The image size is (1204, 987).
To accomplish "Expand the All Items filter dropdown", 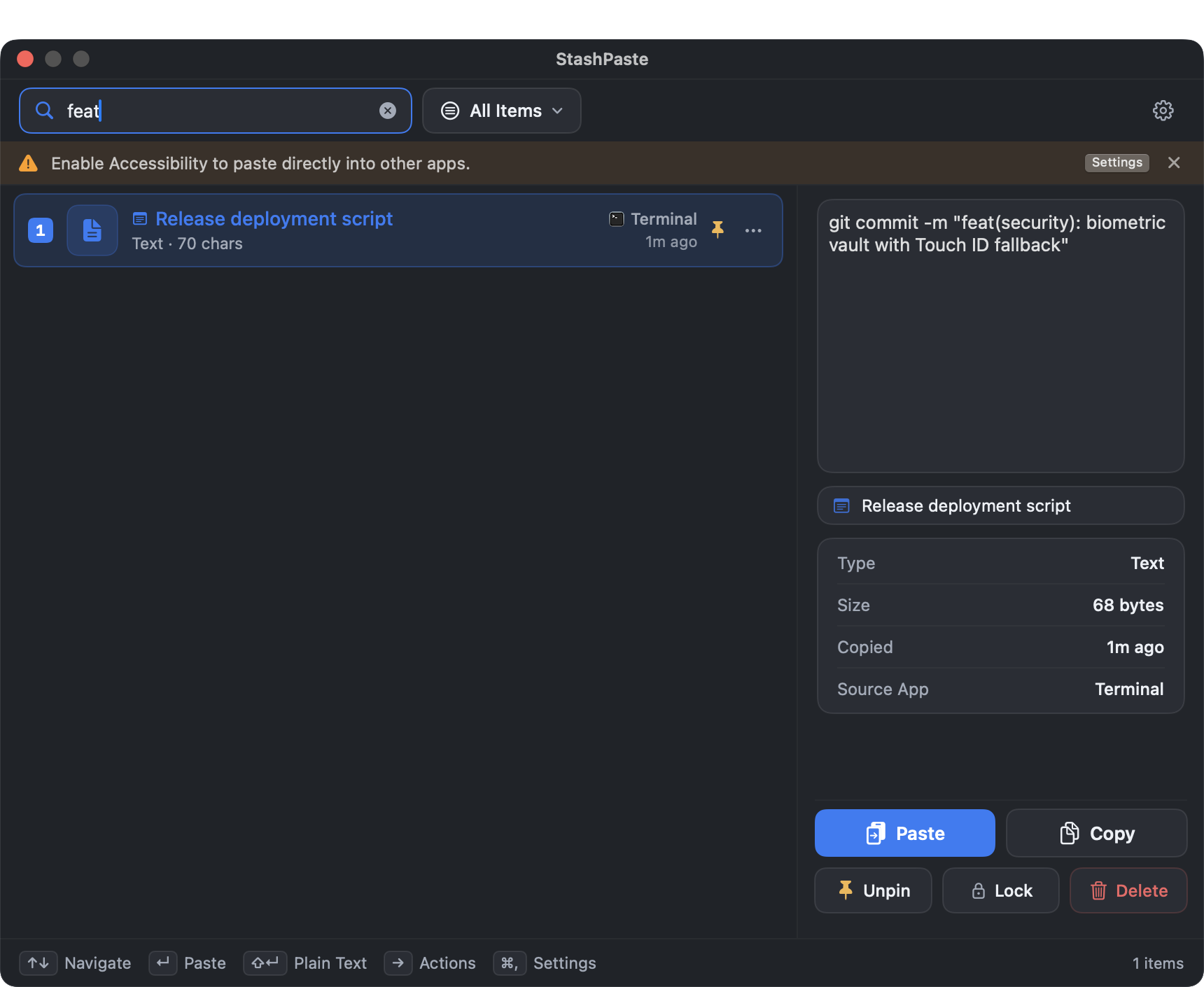I will tap(502, 111).
